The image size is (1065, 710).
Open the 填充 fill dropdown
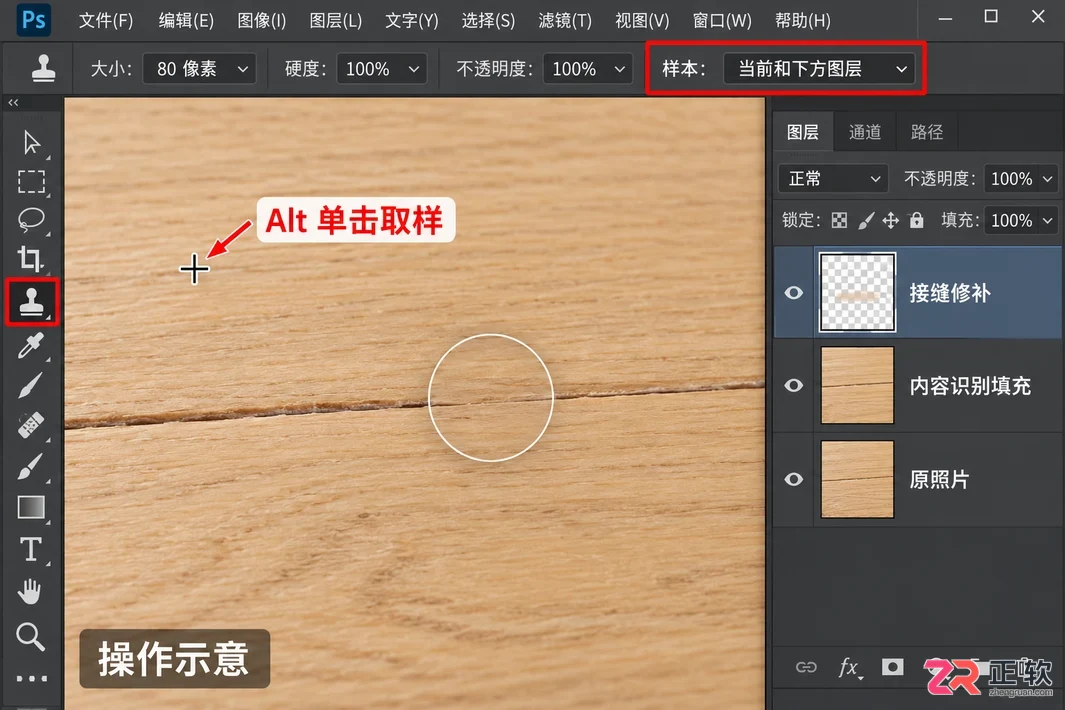tap(1022, 220)
